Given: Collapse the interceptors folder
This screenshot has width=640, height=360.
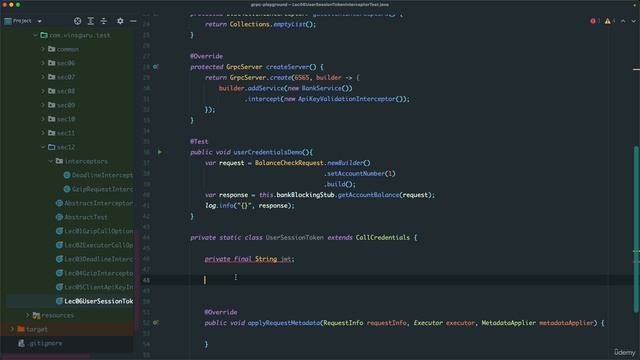Looking at the screenshot, I should 51,161.
